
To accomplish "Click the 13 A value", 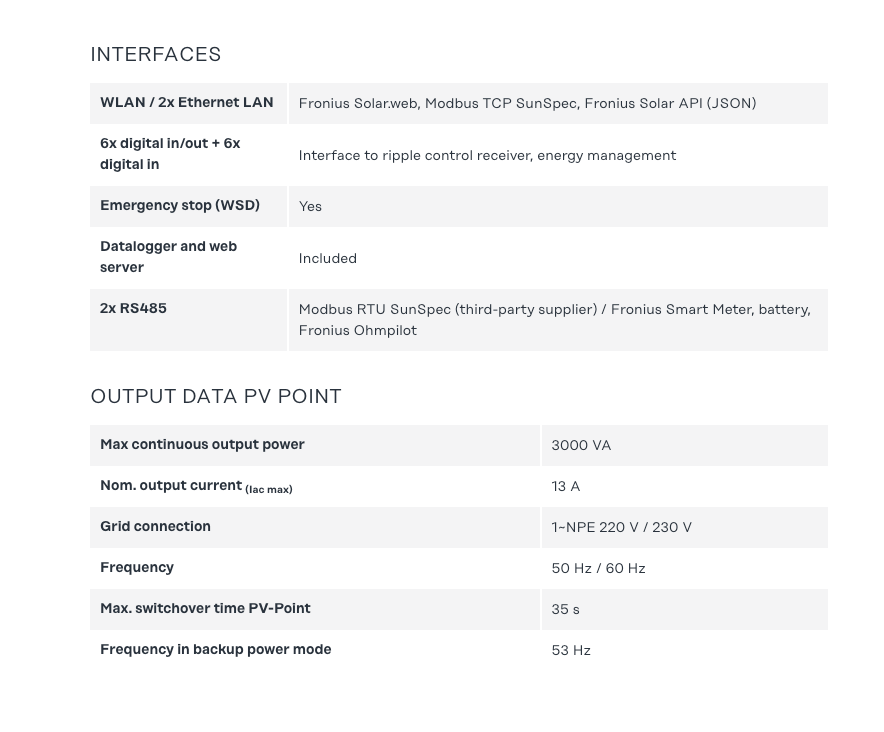I will click(x=565, y=487).
